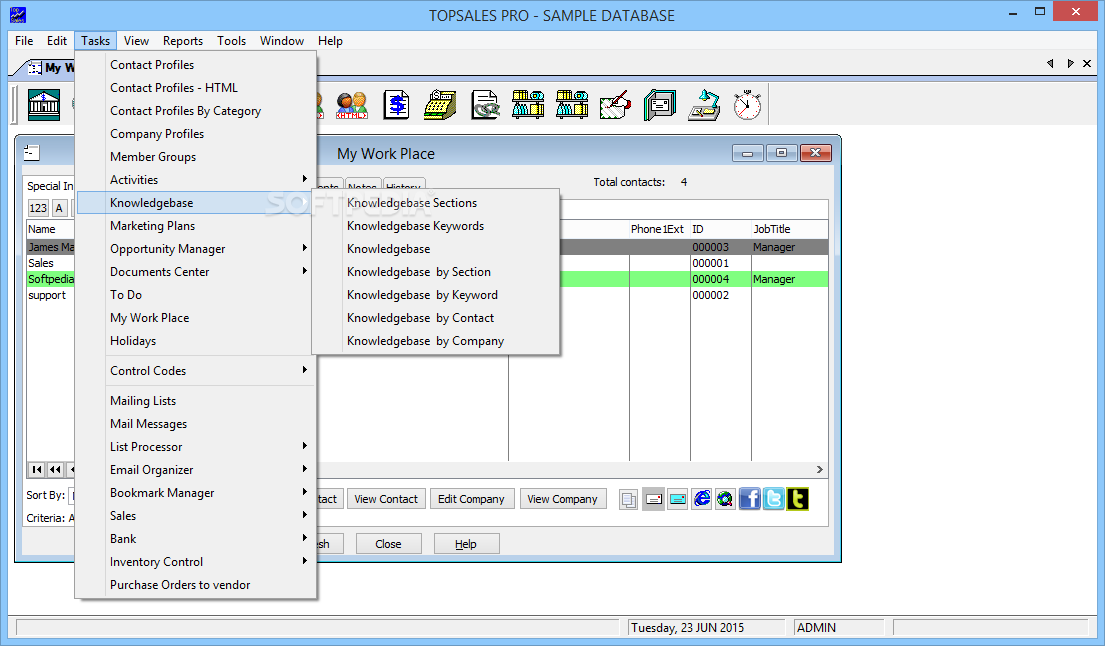Click the document with chain link icon
Viewport: 1105px width, 646px height.
tap(485, 105)
